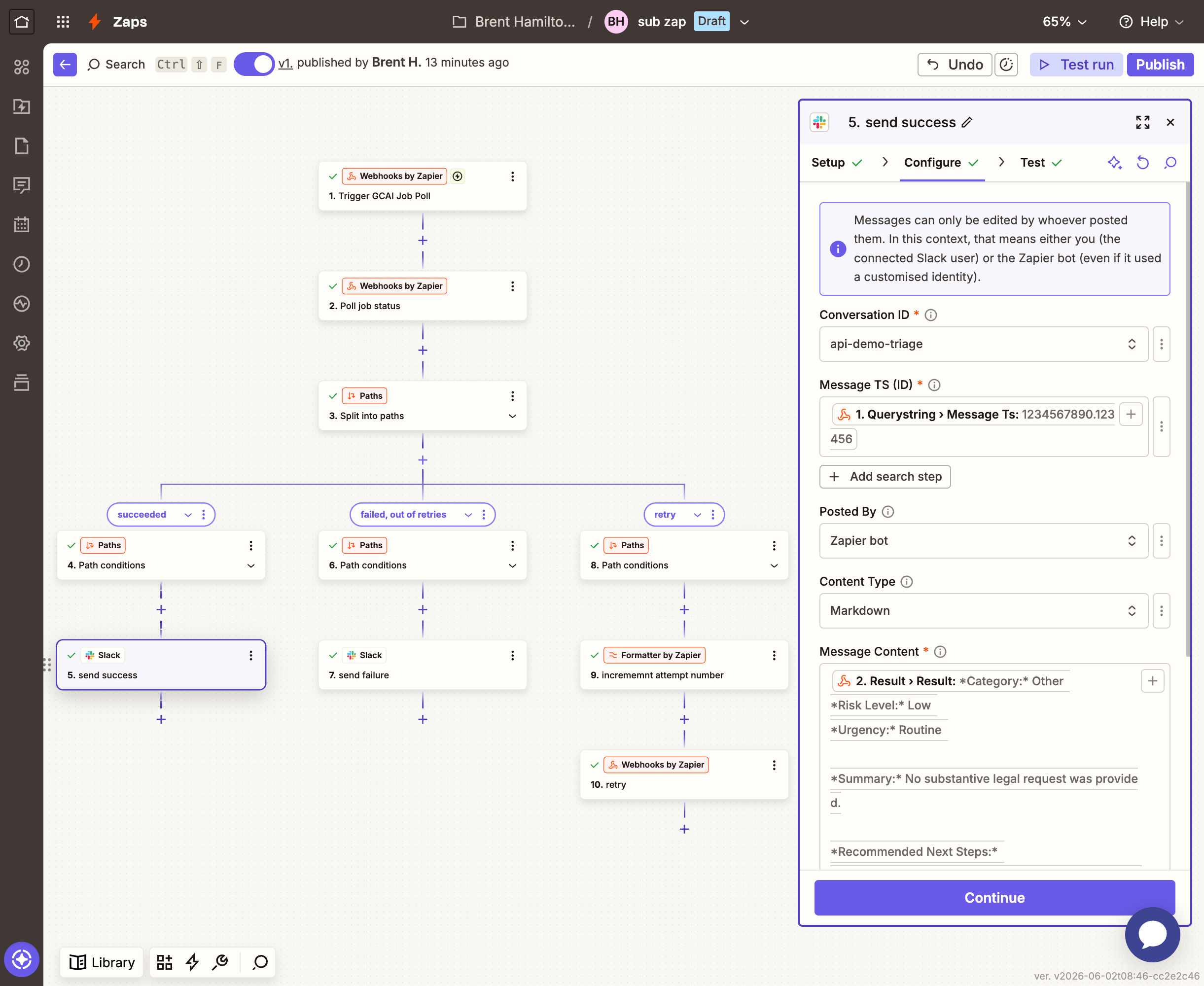This screenshot has height=986, width=1204.
Task: Open Posted By info tooltip
Action: point(888,512)
